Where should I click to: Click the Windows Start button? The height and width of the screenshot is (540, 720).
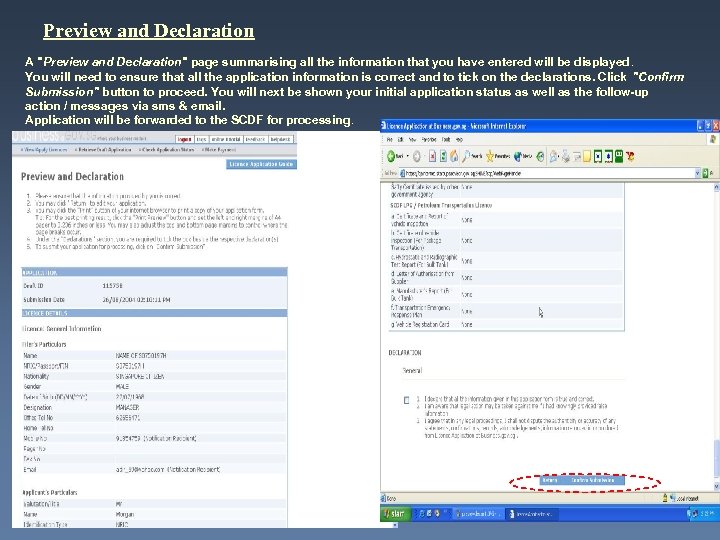(395, 513)
